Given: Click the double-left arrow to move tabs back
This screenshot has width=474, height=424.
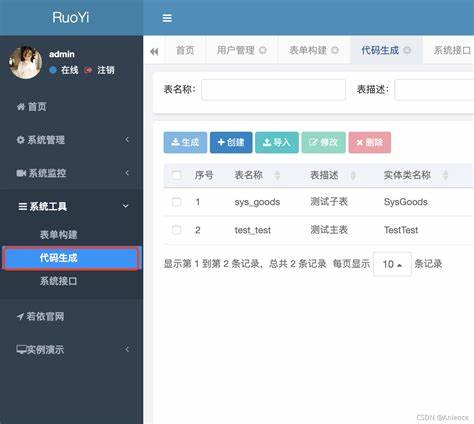Looking at the screenshot, I should [154, 51].
